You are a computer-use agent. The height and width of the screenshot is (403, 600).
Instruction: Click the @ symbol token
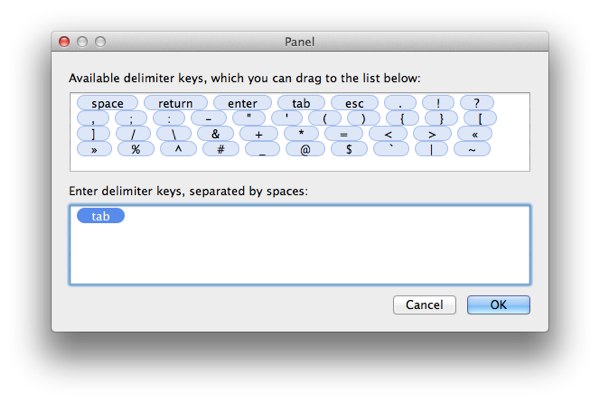(x=305, y=149)
